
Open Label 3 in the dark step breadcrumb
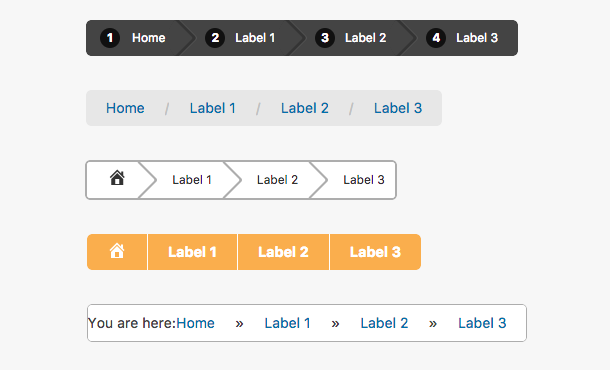pos(477,38)
